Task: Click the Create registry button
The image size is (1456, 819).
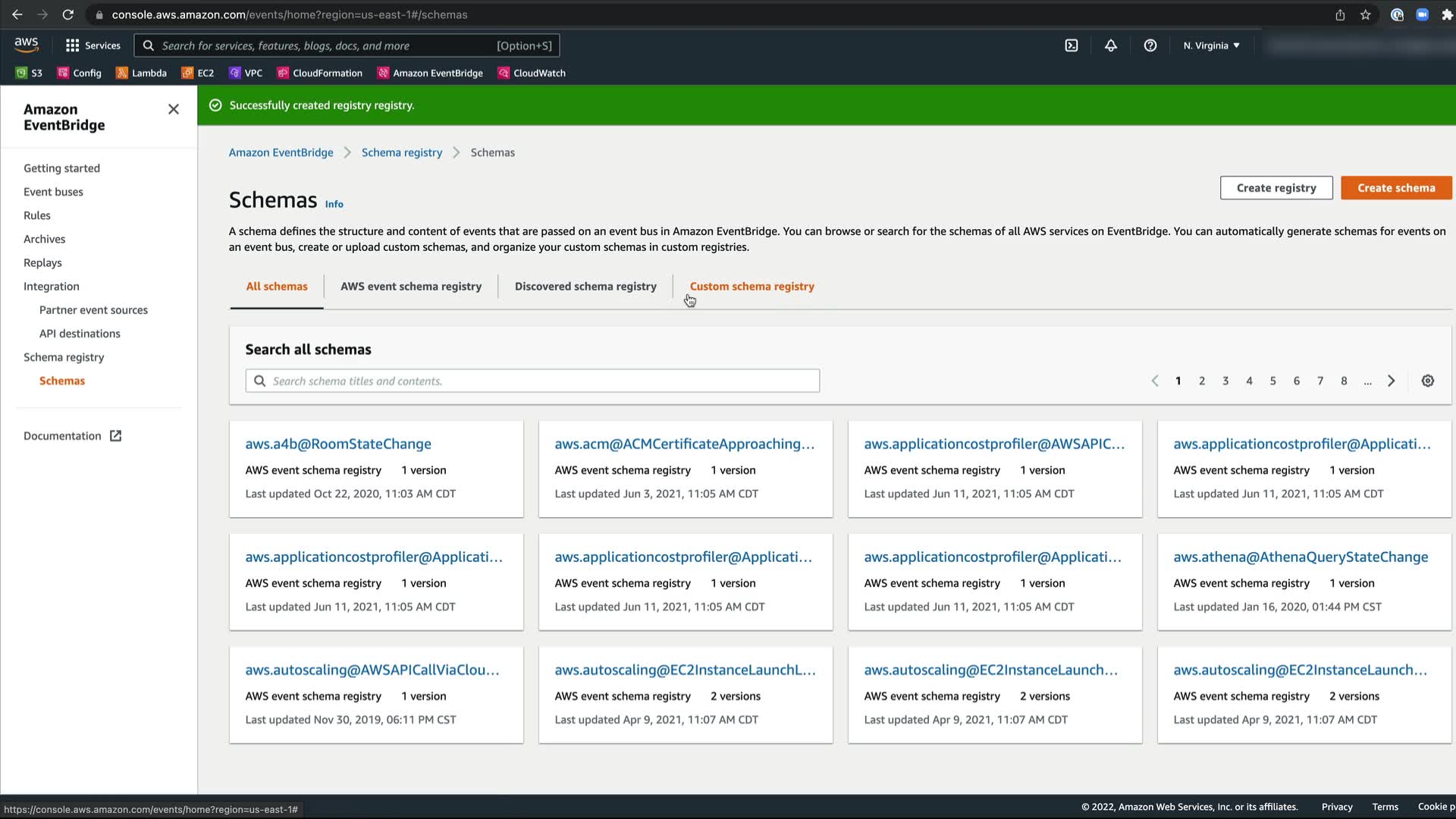Action: [x=1276, y=187]
